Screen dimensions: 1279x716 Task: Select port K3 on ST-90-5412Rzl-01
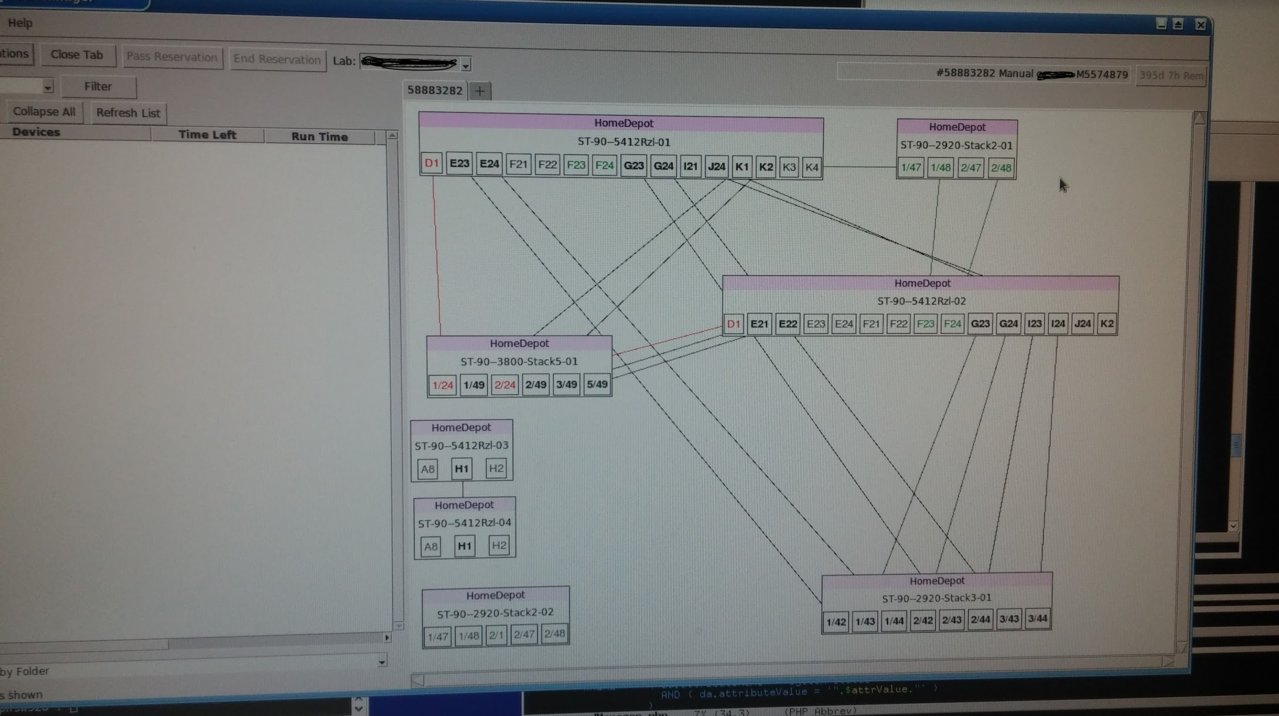pos(789,168)
